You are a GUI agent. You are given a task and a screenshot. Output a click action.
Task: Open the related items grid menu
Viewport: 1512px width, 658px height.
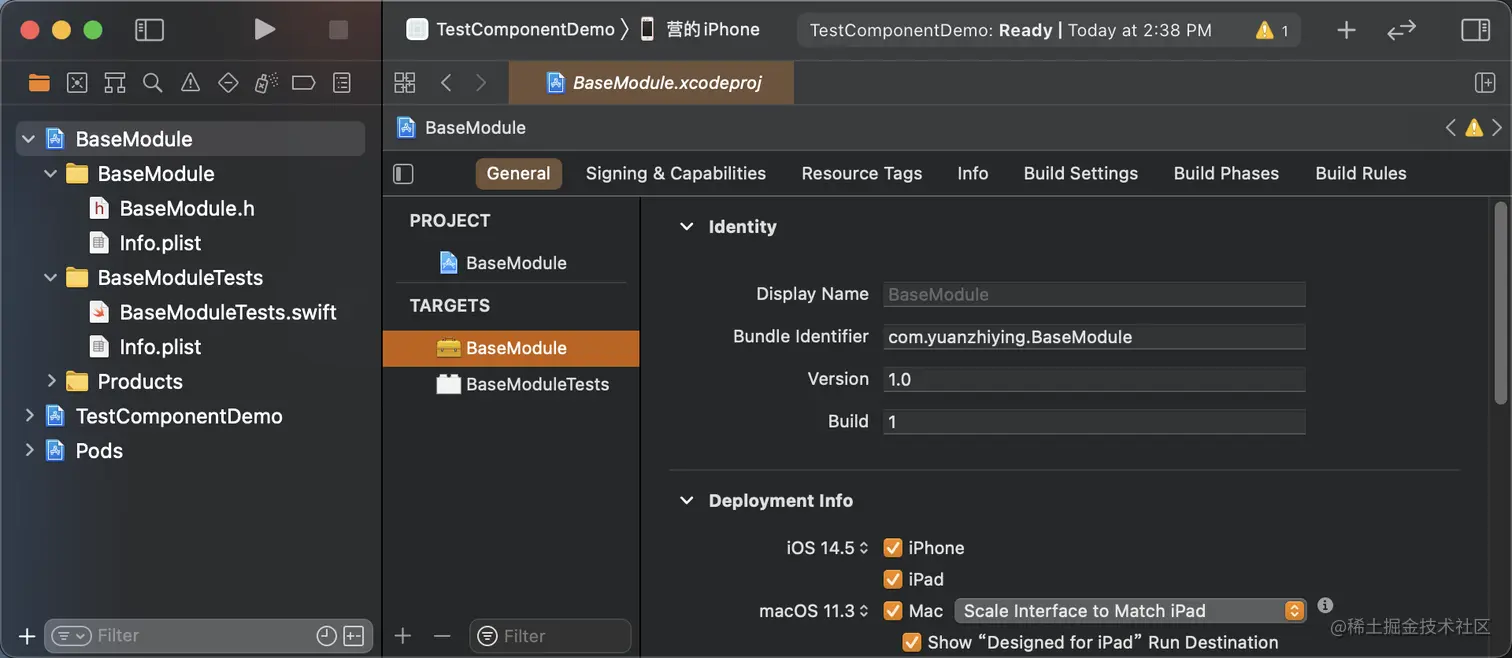tap(405, 83)
